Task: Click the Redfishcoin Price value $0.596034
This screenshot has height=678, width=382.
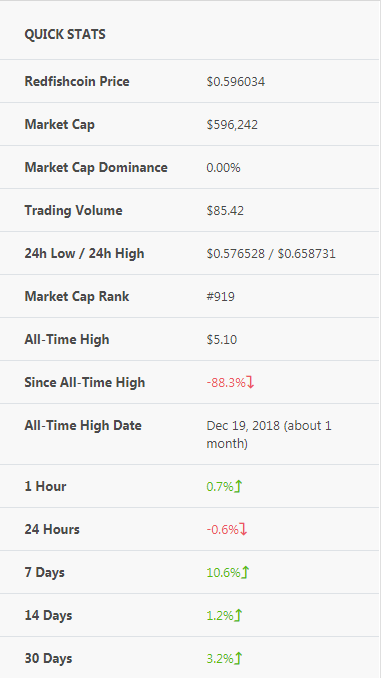Action: pos(236,82)
